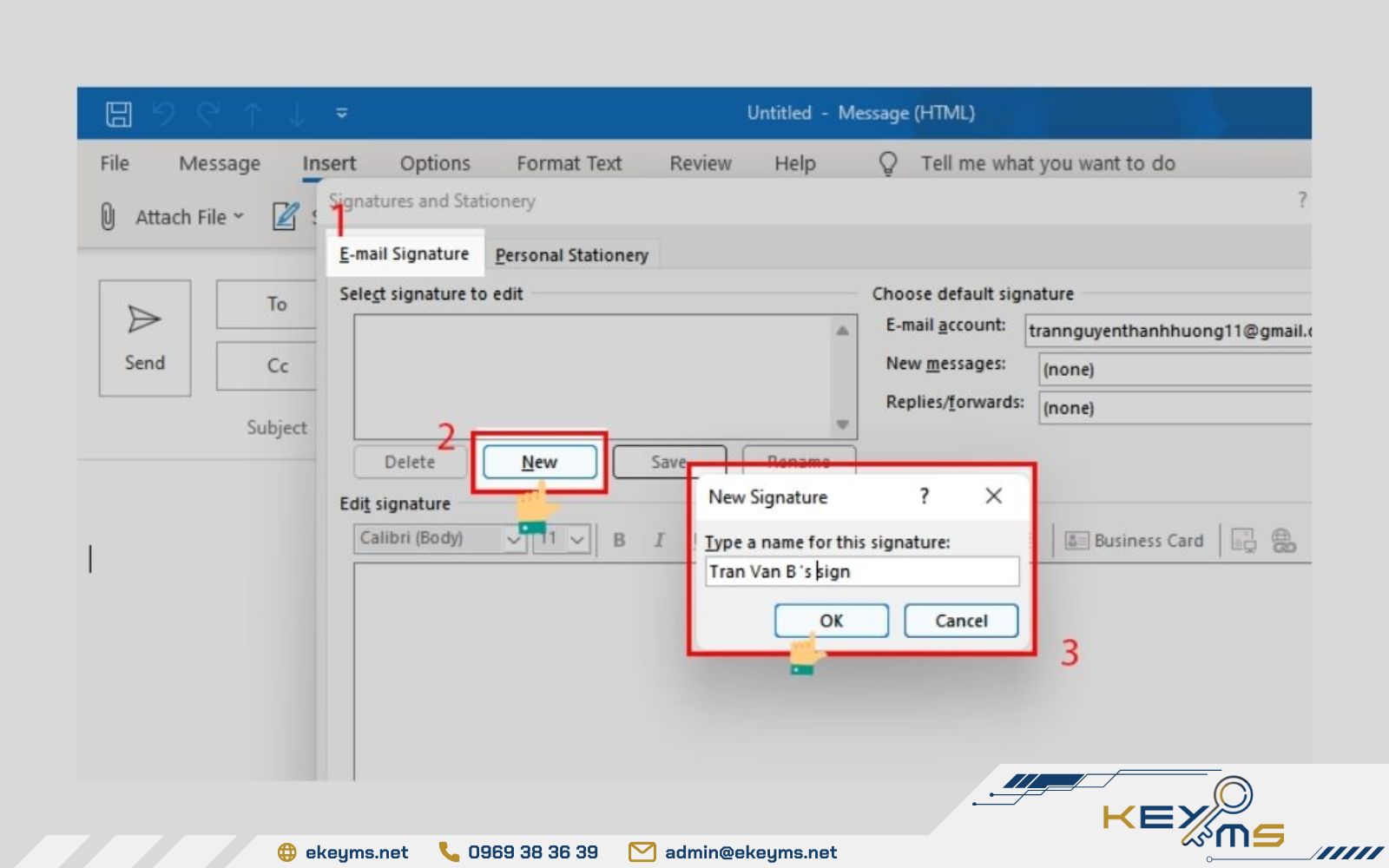Click the Tell me lightbulb icon
Screen dimensions: 1389x868
coord(888,163)
